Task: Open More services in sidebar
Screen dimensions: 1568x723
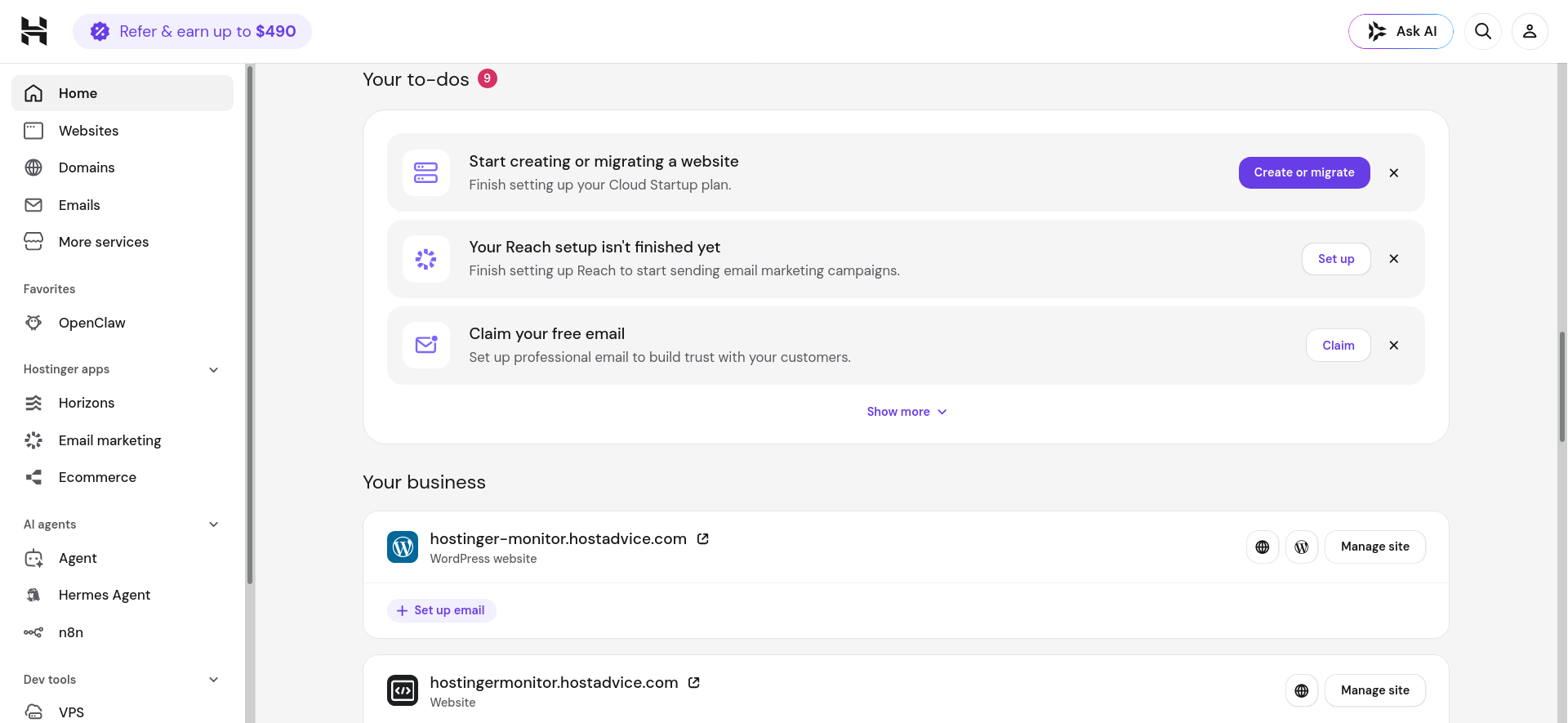Action: click(x=122, y=242)
